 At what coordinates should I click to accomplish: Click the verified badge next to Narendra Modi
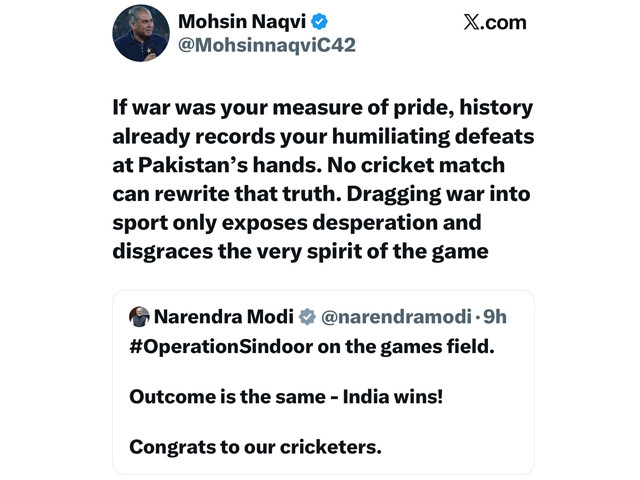pos(307,317)
